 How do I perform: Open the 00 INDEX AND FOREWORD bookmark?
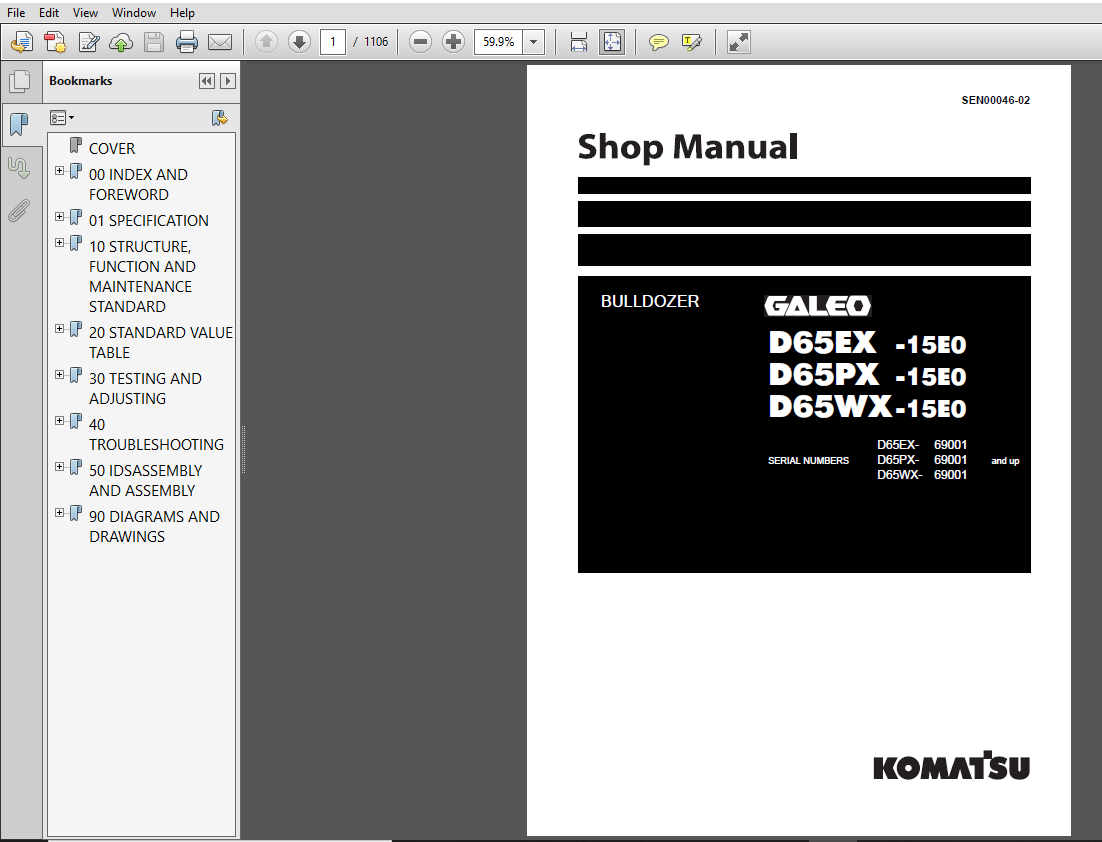coord(138,185)
